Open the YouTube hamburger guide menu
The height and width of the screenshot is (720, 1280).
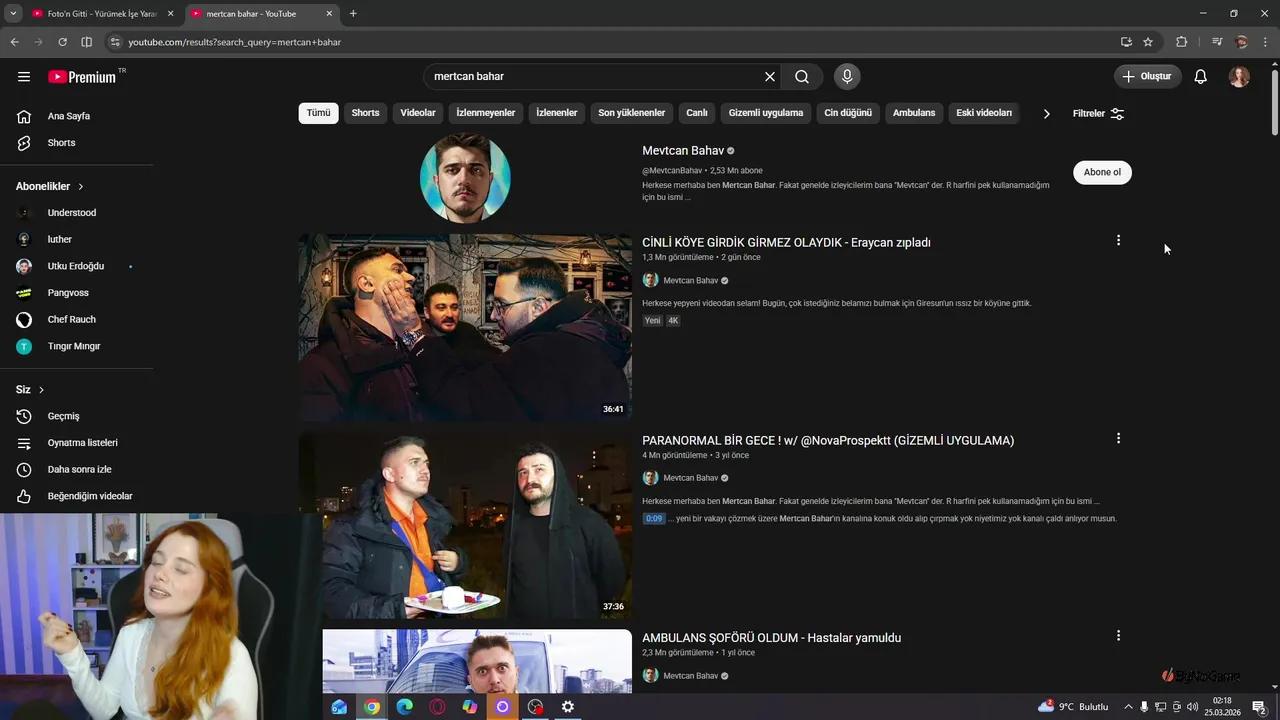[24, 77]
